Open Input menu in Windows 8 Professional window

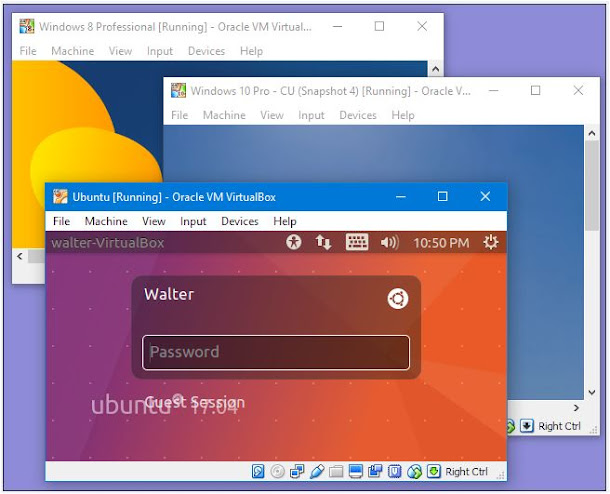(x=160, y=51)
